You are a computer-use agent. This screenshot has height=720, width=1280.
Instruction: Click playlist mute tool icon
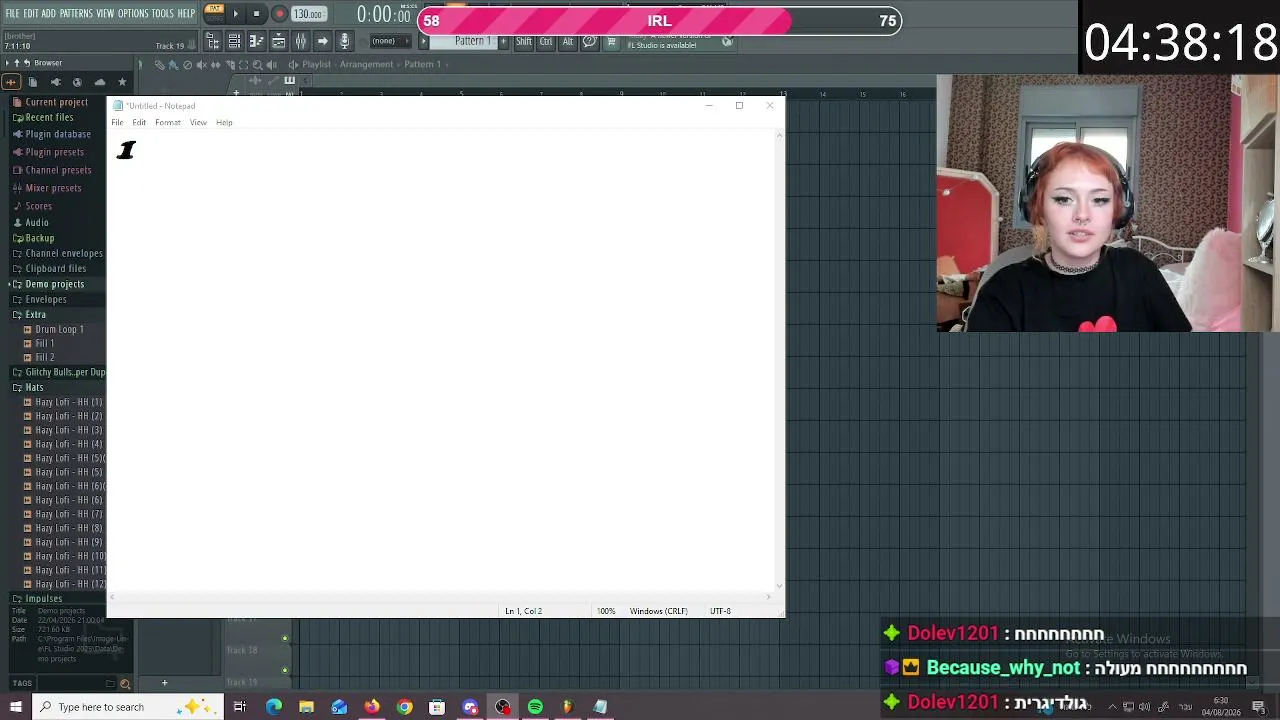(x=201, y=64)
